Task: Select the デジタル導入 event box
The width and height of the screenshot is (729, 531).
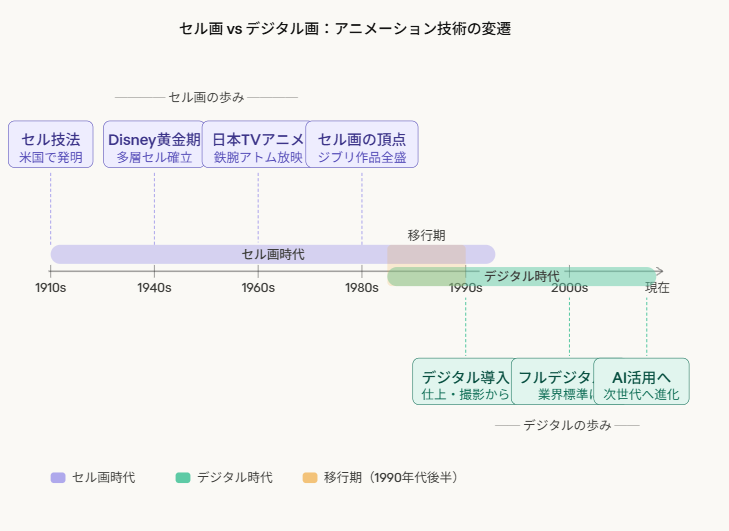Action: [463, 381]
